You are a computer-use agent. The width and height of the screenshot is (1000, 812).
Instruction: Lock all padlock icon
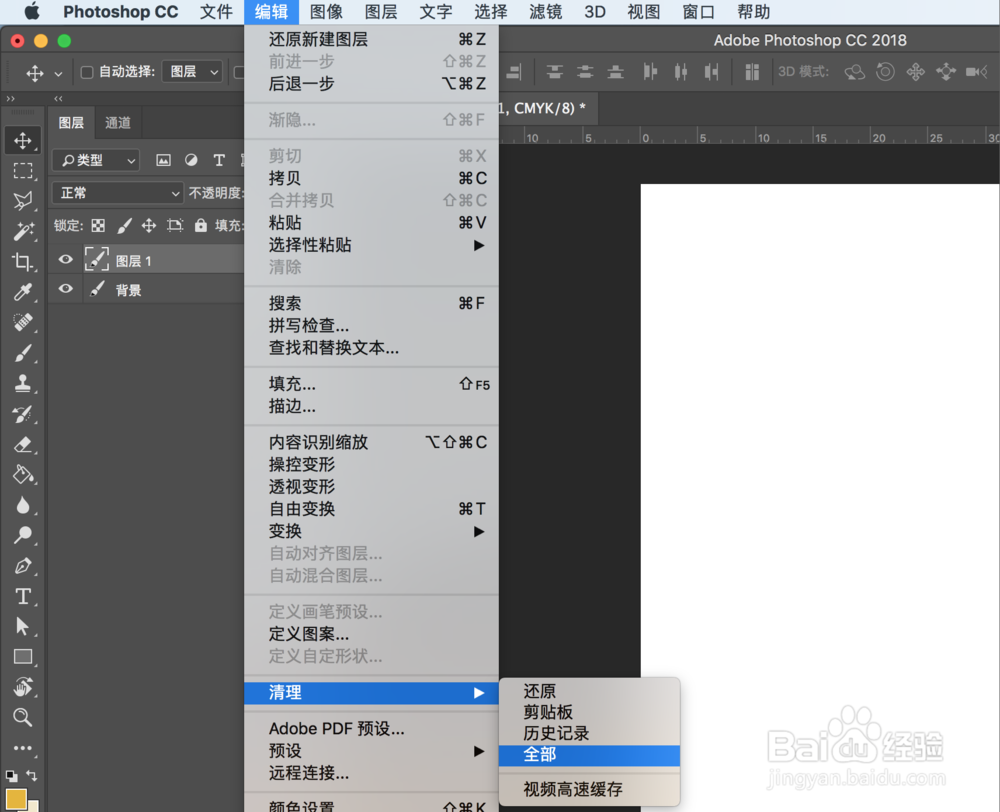click(200, 225)
